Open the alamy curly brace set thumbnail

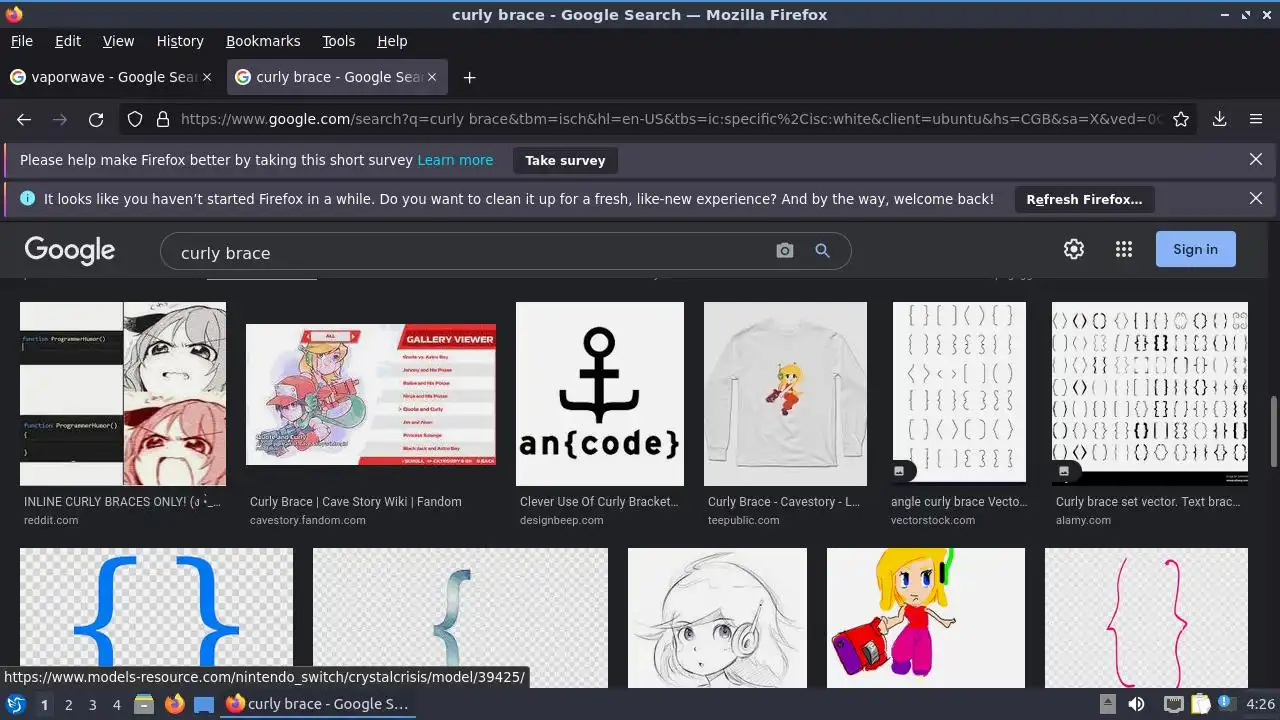tap(1150, 394)
